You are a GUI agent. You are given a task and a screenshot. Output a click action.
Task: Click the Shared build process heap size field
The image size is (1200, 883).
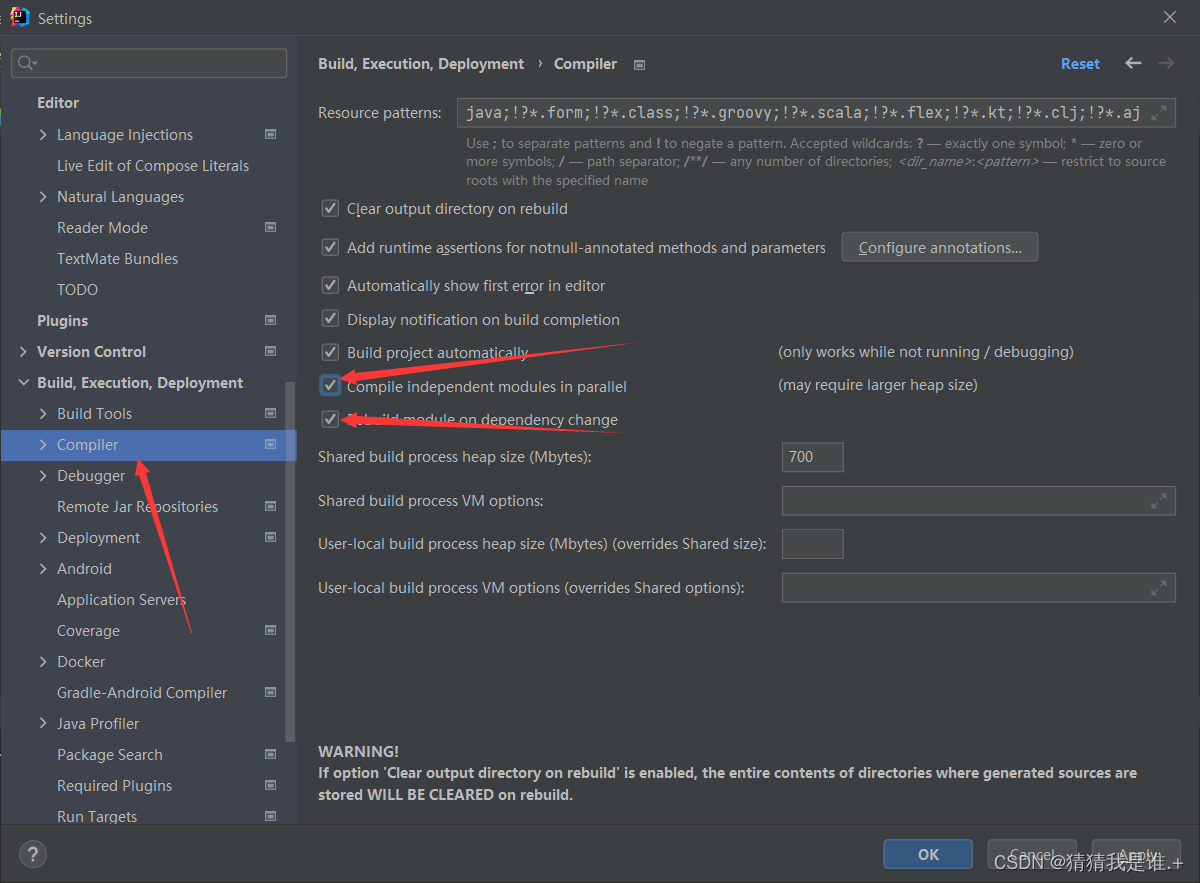click(x=812, y=457)
